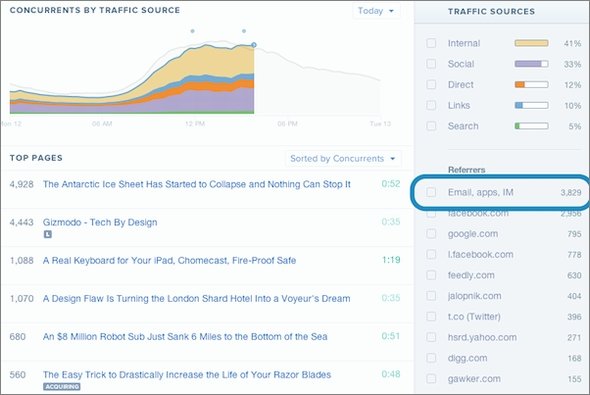590x395 pixels.
Task: Select the Social label in Traffic Sources
Action: coord(461,64)
